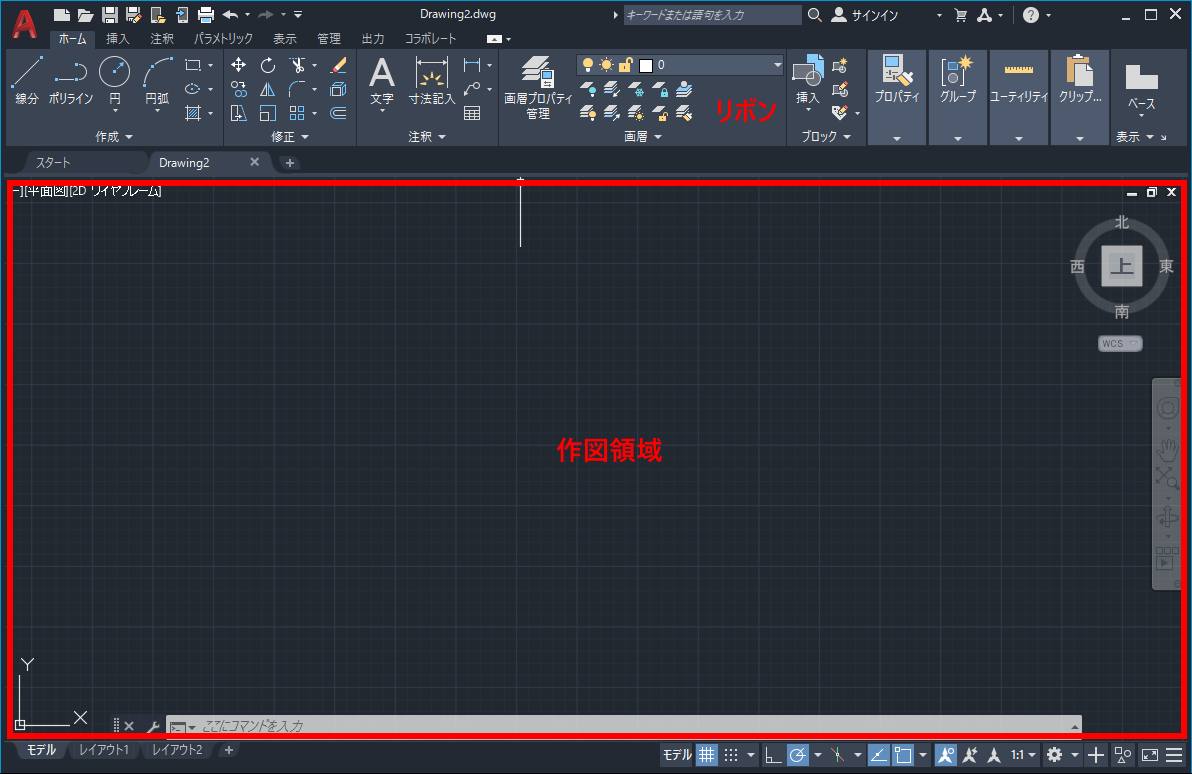Toggle annotation objects visibility in status bar
This screenshot has width=1192, height=774.
click(946, 755)
